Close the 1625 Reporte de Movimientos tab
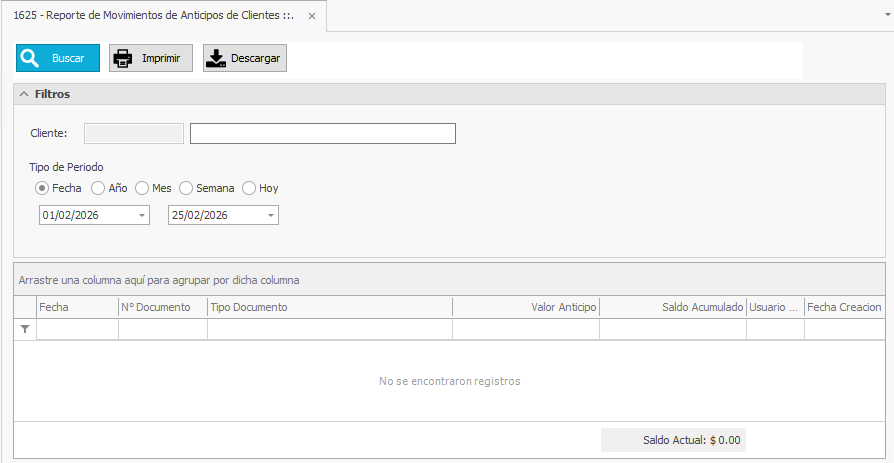Screen dimensions: 894x463 tap(312, 16)
